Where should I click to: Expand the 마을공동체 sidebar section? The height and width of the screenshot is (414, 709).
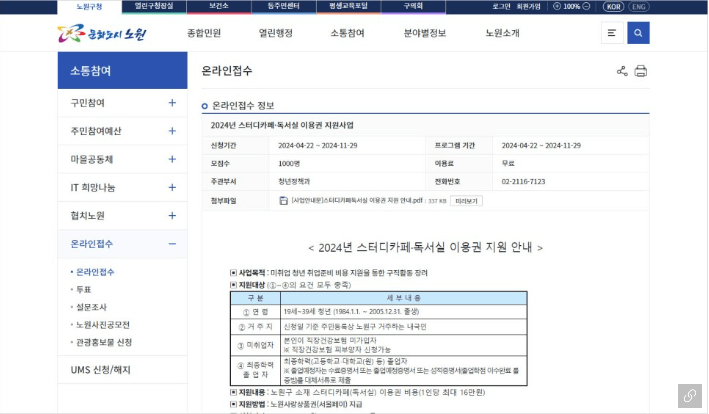[172, 159]
